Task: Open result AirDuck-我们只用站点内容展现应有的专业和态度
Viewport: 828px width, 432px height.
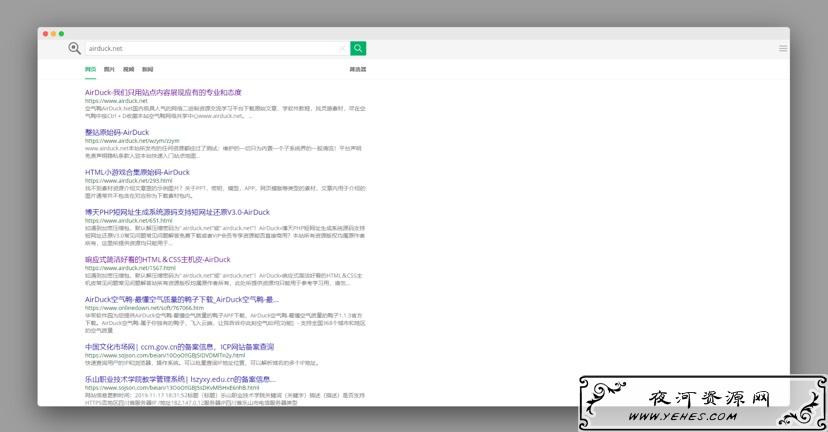Action: pos(163,92)
